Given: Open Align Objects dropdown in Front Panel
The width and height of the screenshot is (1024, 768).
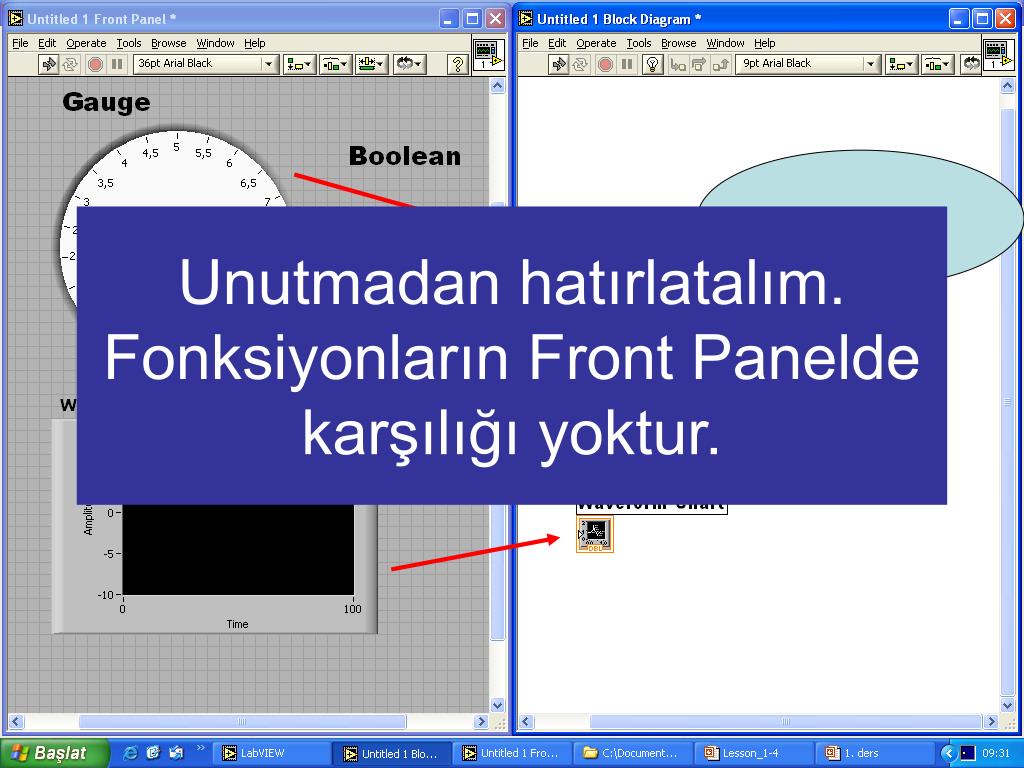Looking at the screenshot, I should click(x=299, y=64).
